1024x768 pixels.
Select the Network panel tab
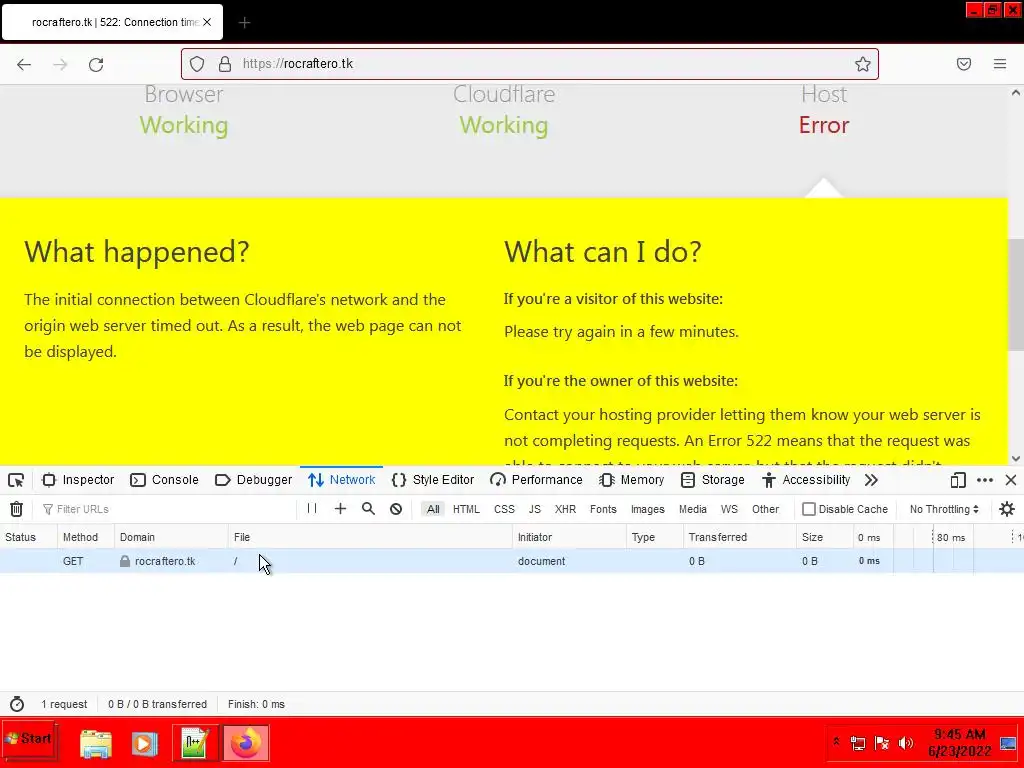point(342,480)
